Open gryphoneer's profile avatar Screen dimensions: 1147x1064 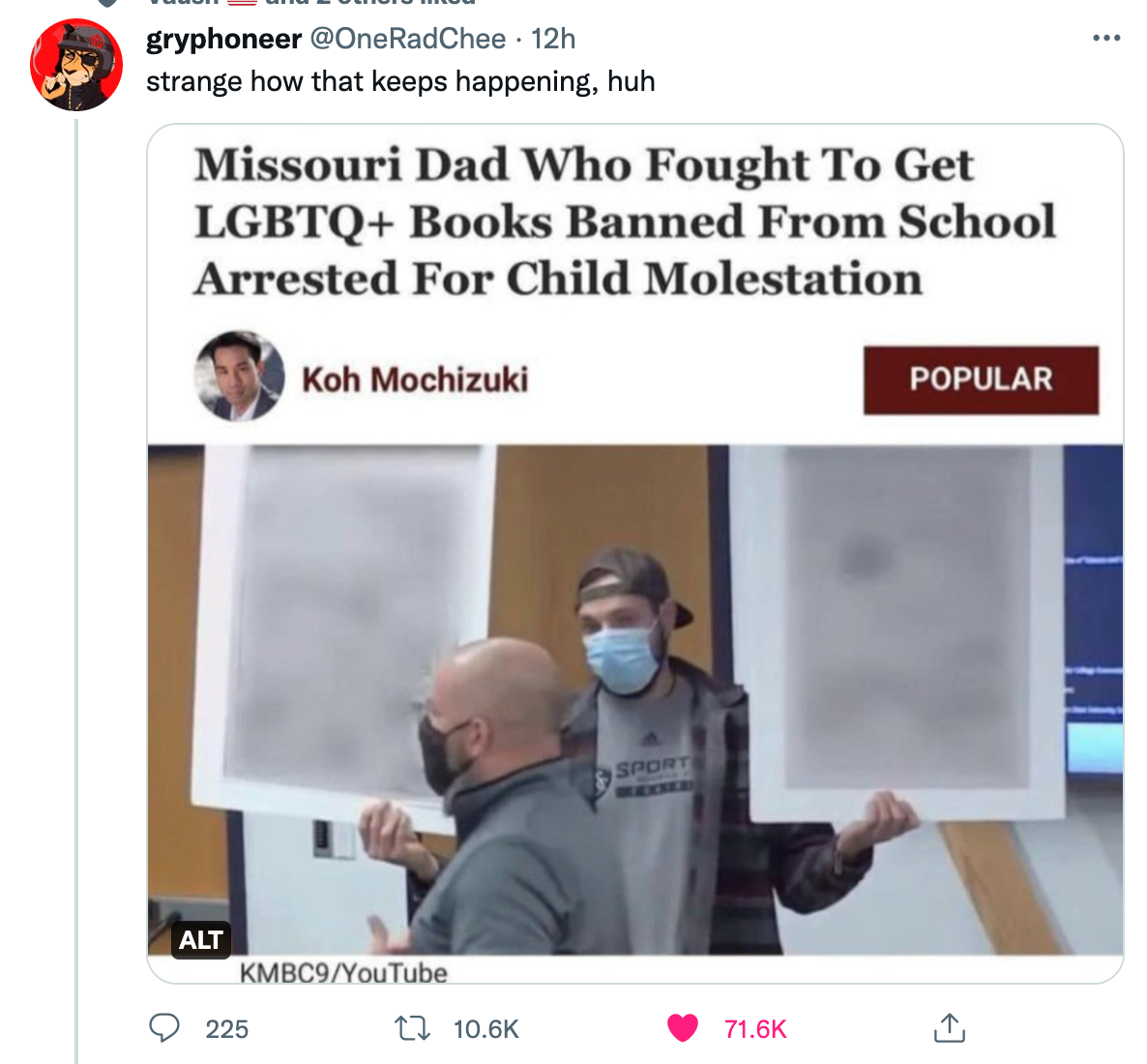tap(76, 65)
